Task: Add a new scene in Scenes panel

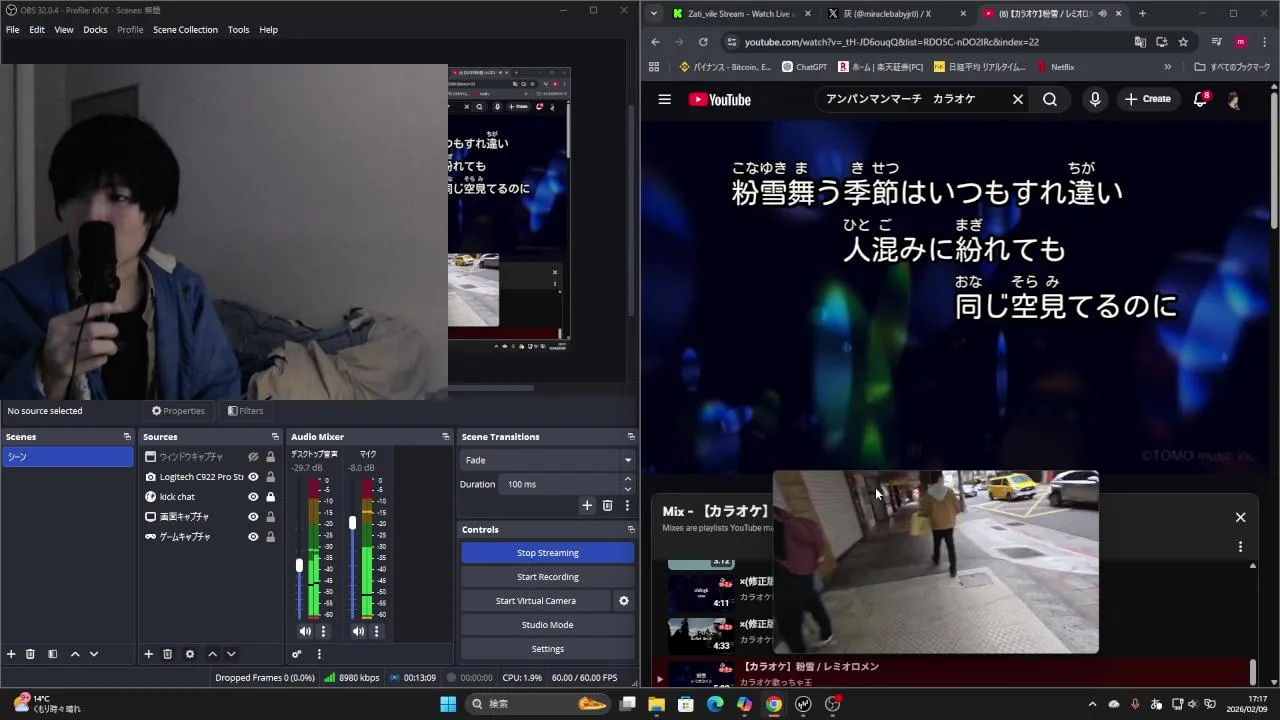Action: coord(11,654)
